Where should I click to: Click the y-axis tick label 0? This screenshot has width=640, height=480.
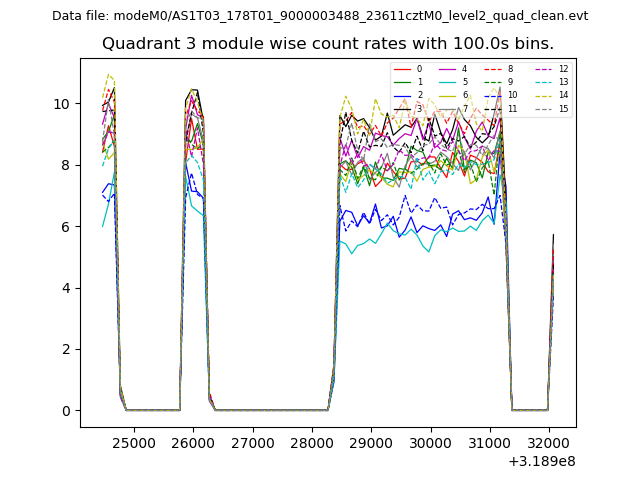66,411
